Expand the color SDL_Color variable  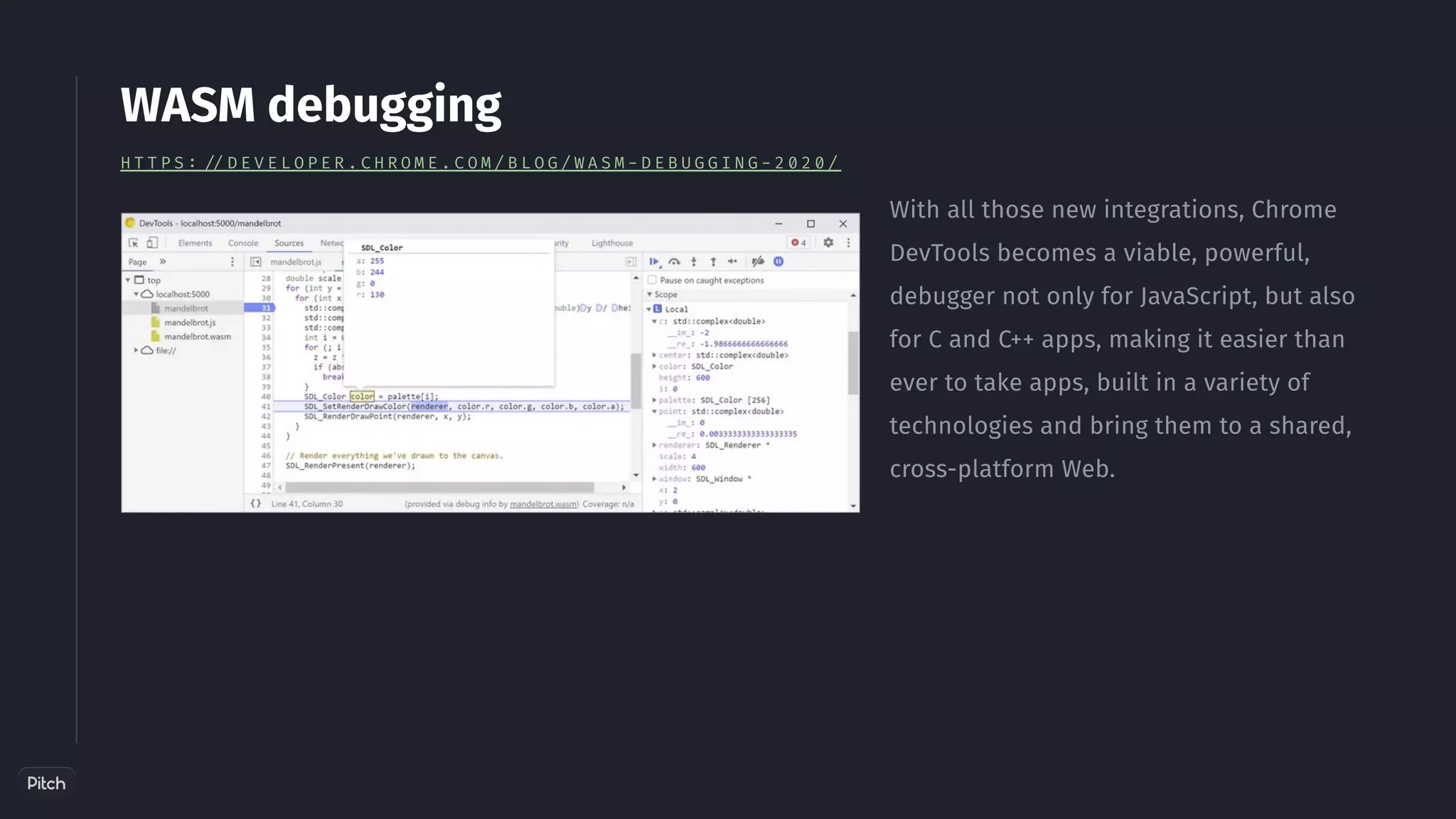tap(654, 366)
